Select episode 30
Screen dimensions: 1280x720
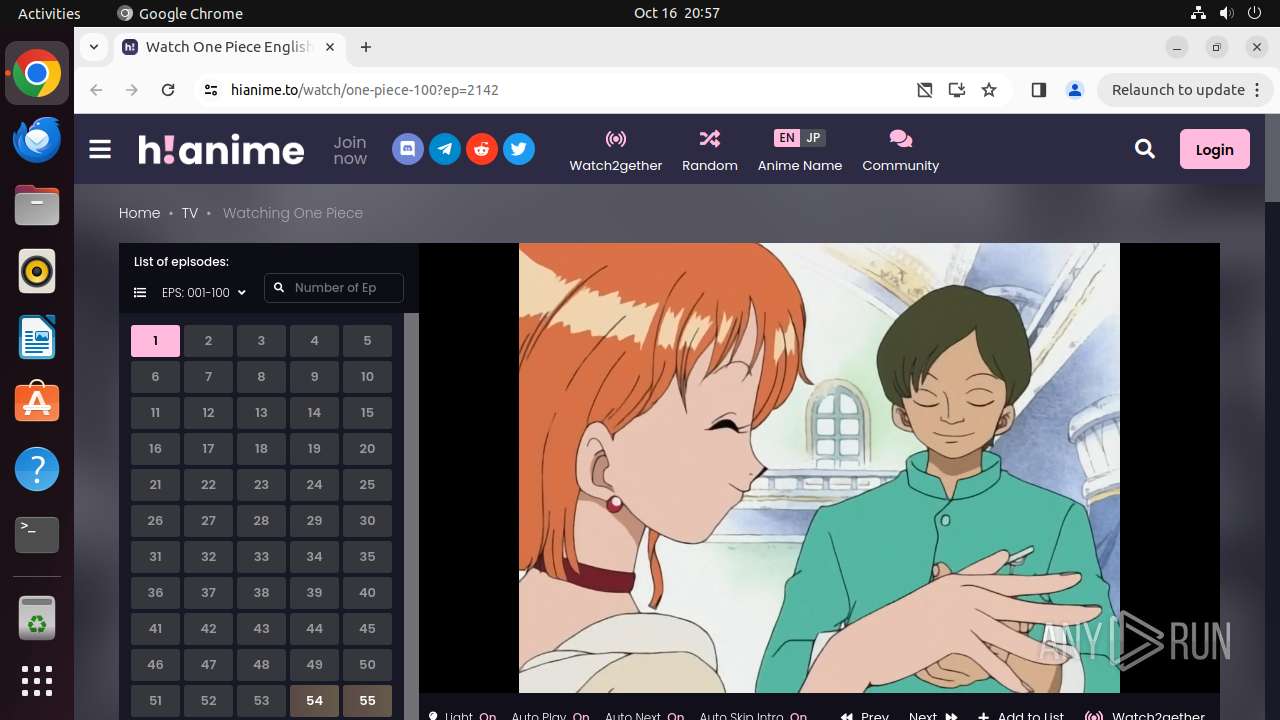(367, 521)
